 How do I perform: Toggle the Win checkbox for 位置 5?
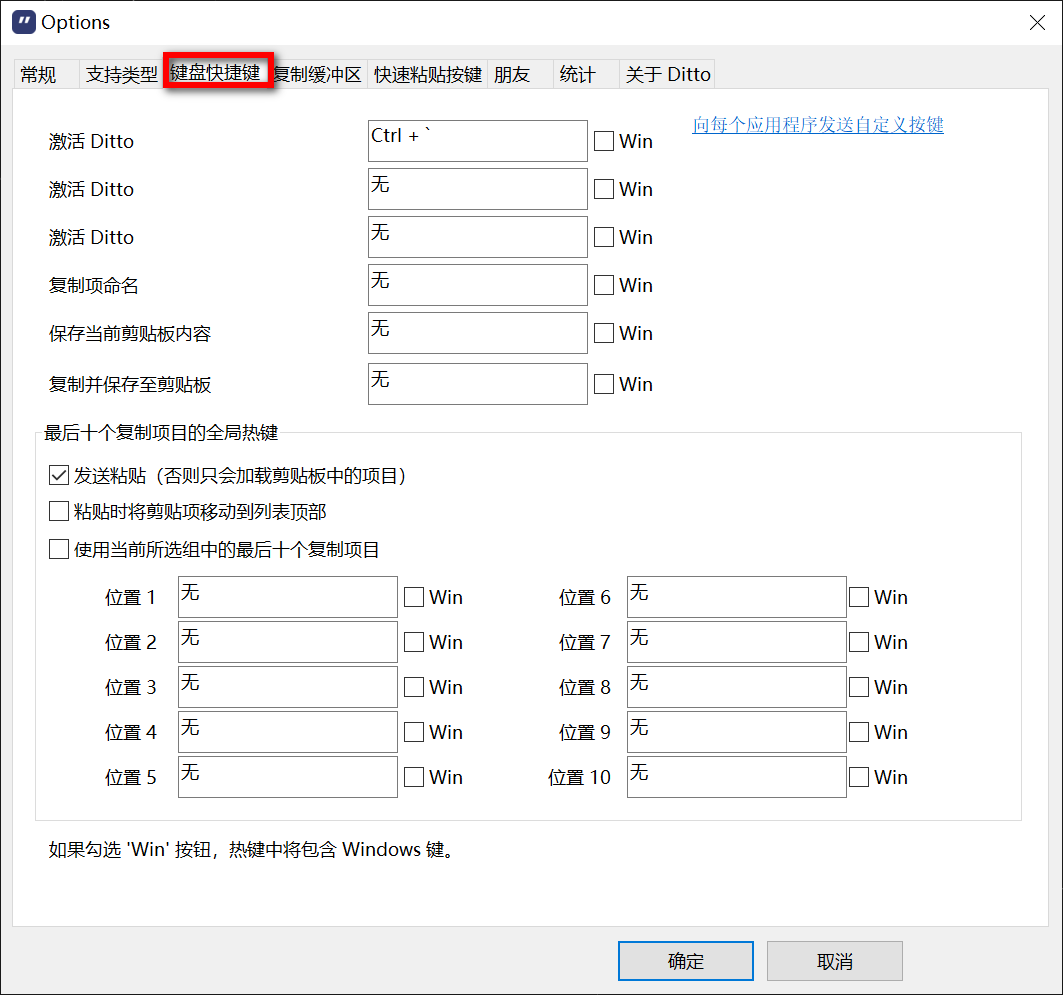pyautogui.click(x=414, y=777)
